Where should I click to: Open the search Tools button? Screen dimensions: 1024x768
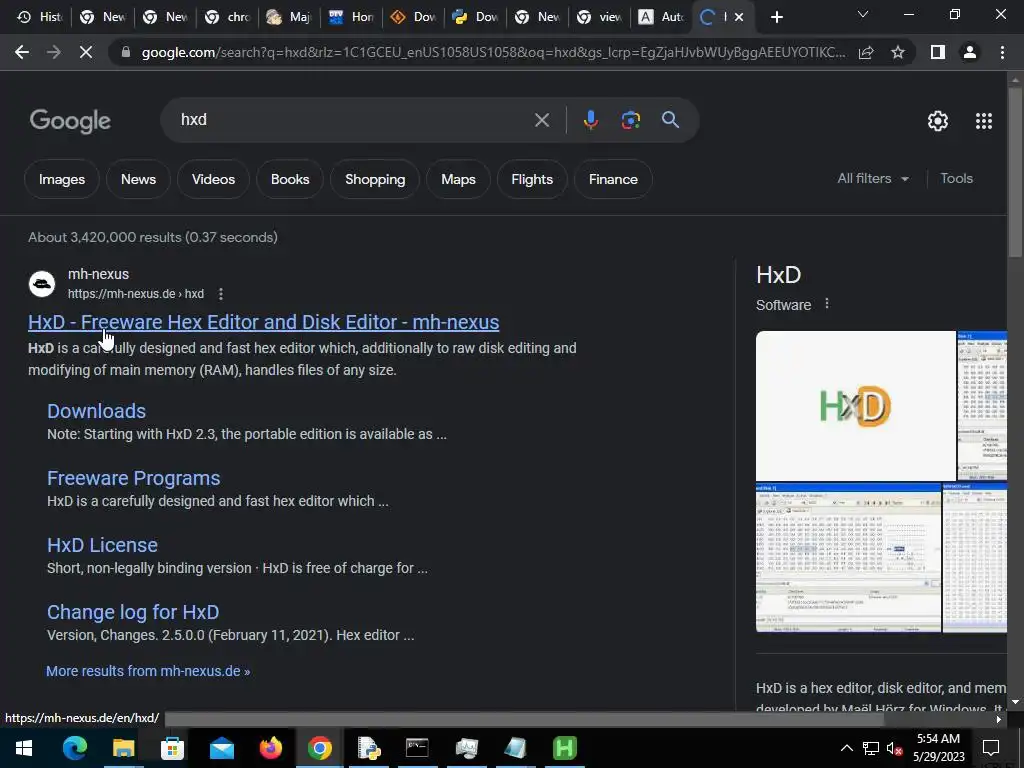956,178
